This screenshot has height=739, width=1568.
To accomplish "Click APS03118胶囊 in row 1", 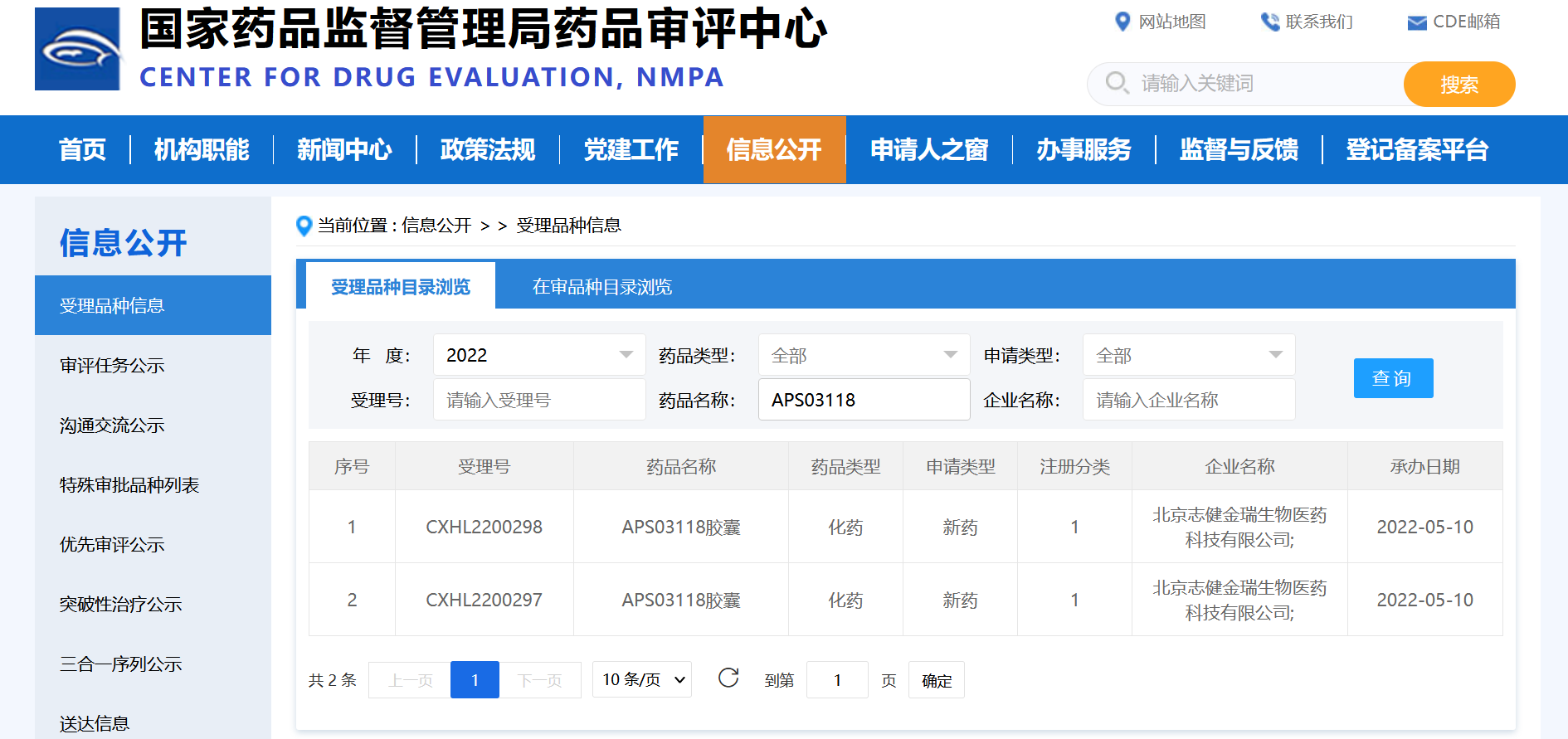I will (681, 527).
